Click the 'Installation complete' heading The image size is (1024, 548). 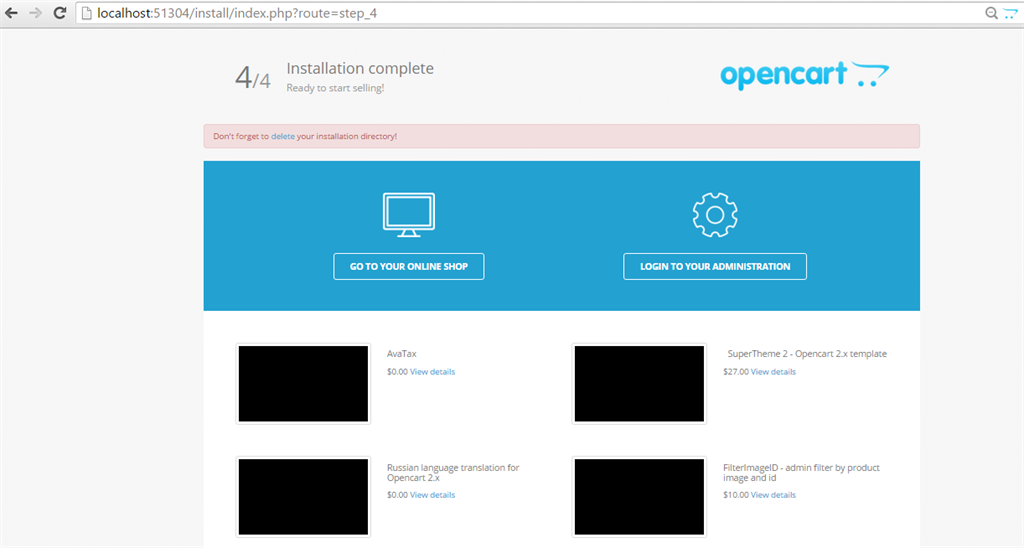(360, 69)
